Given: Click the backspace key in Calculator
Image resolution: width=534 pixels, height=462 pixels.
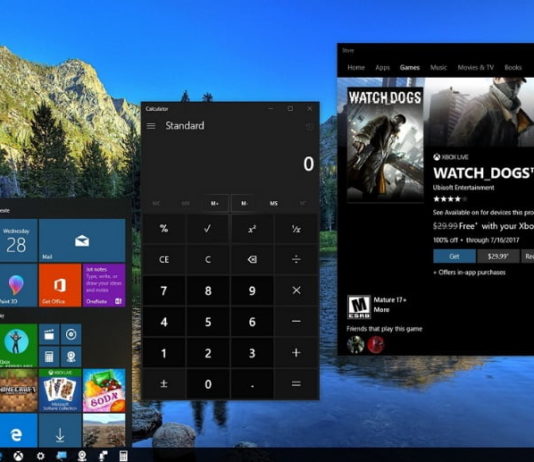Looking at the screenshot, I should [x=252, y=260].
